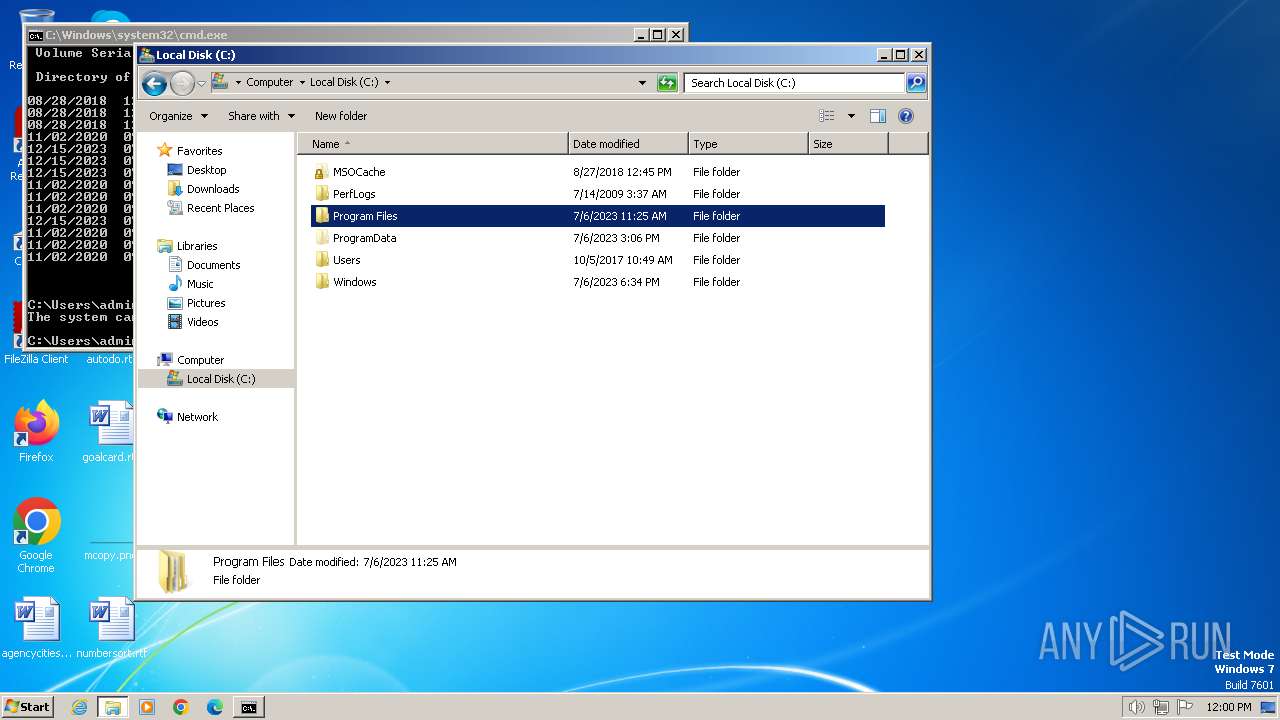The width and height of the screenshot is (1280, 720).
Task: Open address bar history dropdown
Action: [642, 83]
